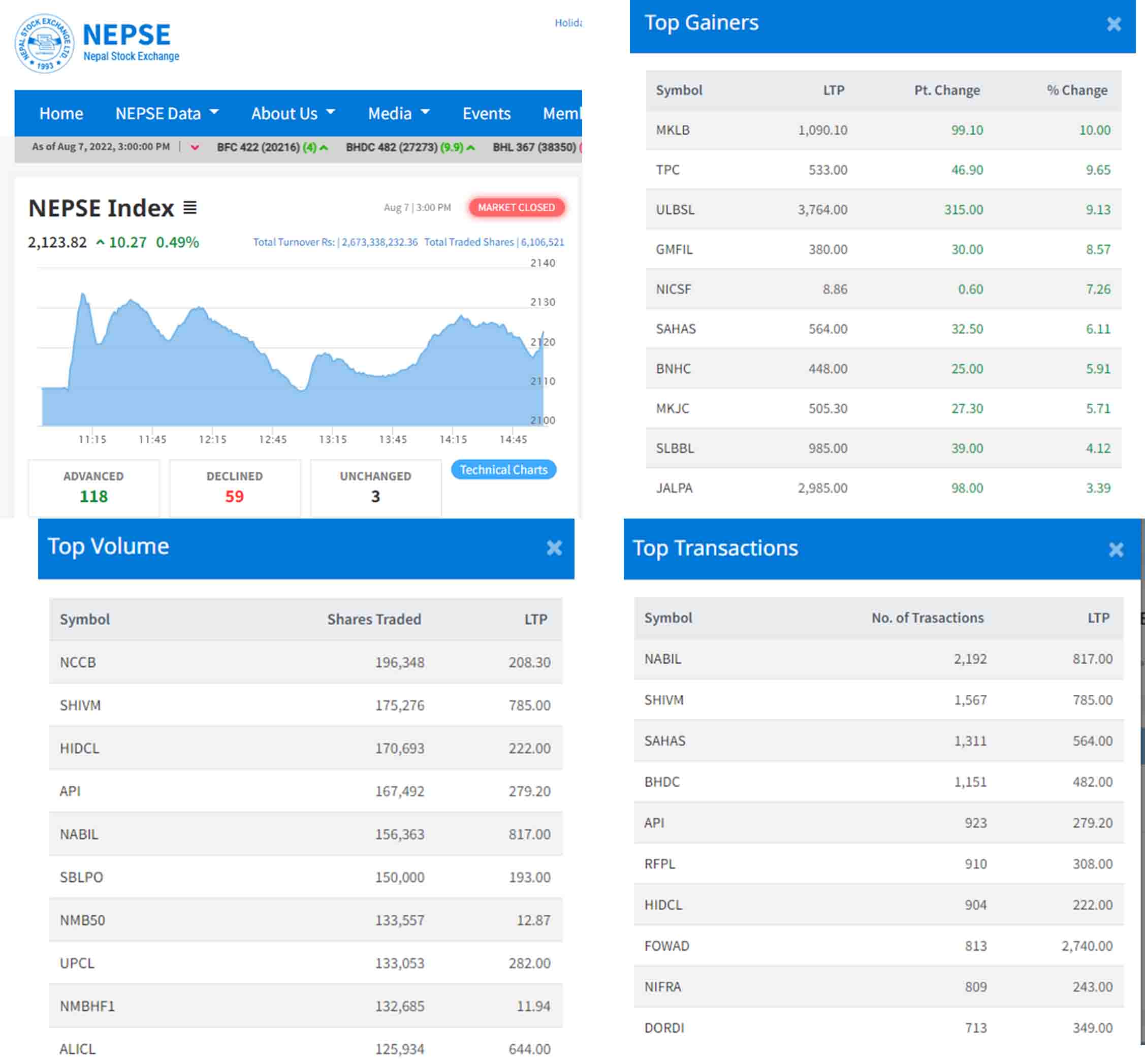Close the Top Transactions panel
1145x1064 pixels.
(1116, 550)
